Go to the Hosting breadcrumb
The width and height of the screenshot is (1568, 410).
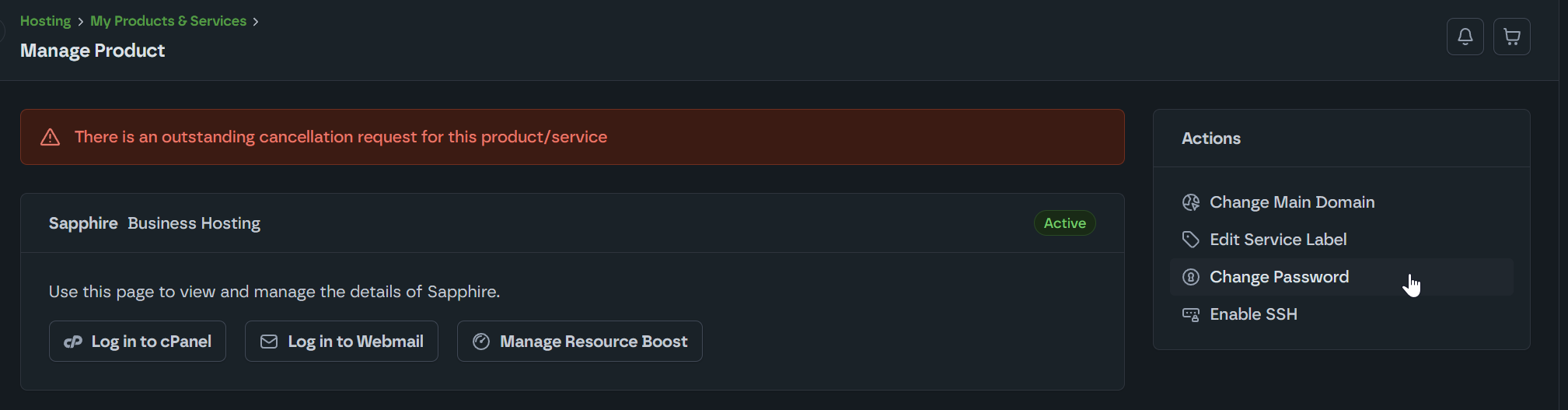point(45,21)
